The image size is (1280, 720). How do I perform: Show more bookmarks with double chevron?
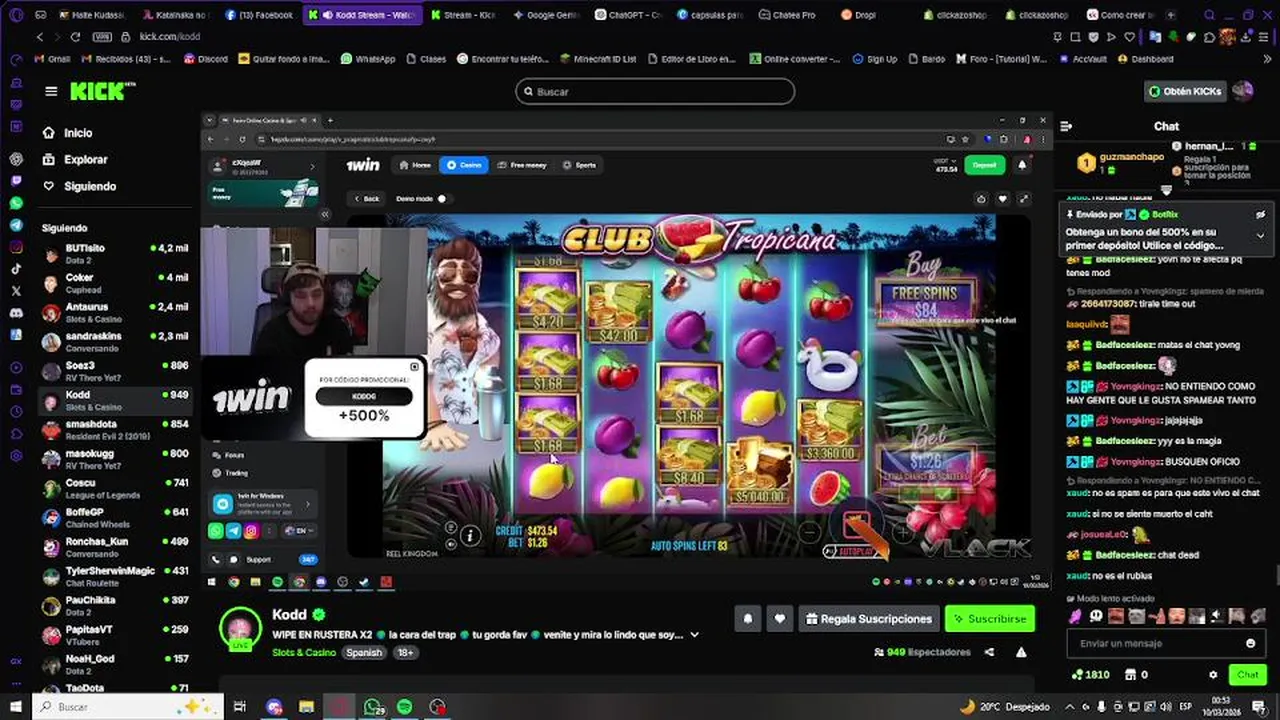coord(1267,59)
